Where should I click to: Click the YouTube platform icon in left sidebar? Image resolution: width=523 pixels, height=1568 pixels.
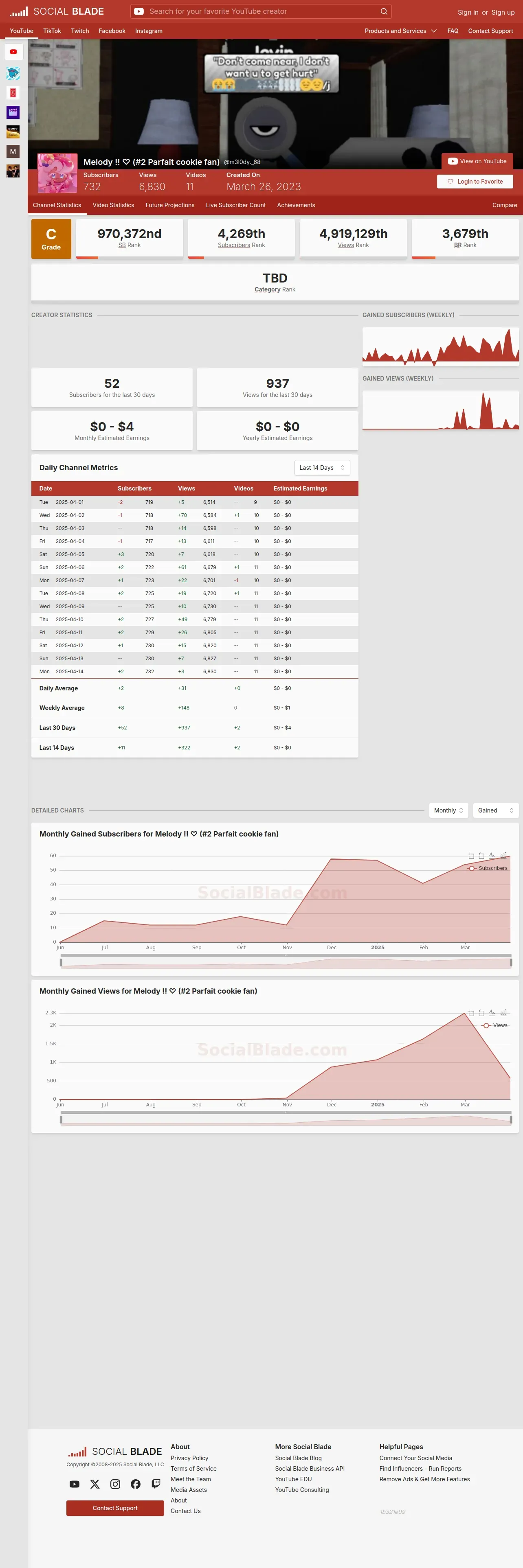point(13,52)
